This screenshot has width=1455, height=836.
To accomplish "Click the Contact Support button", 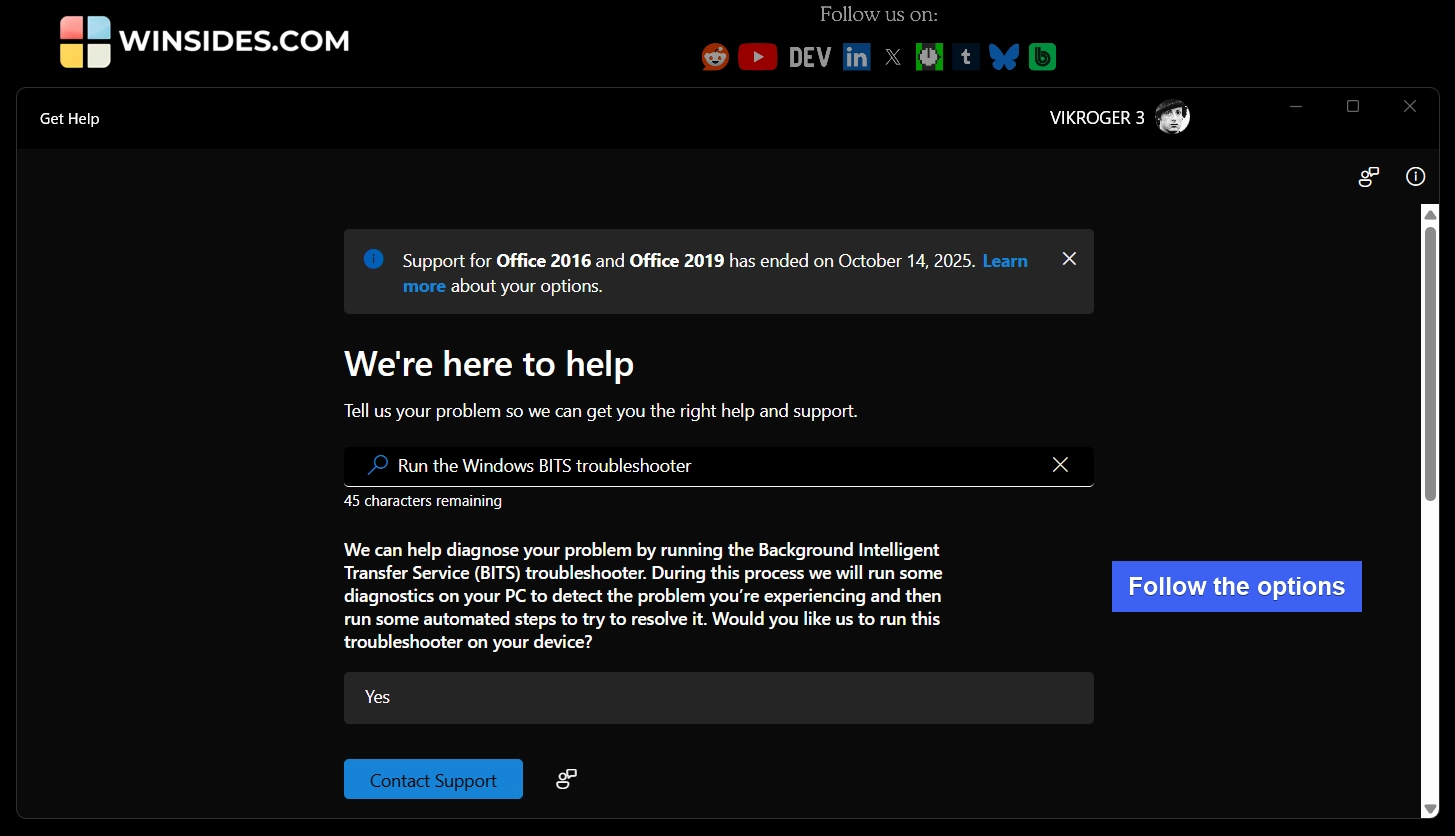I will tap(433, 780).
